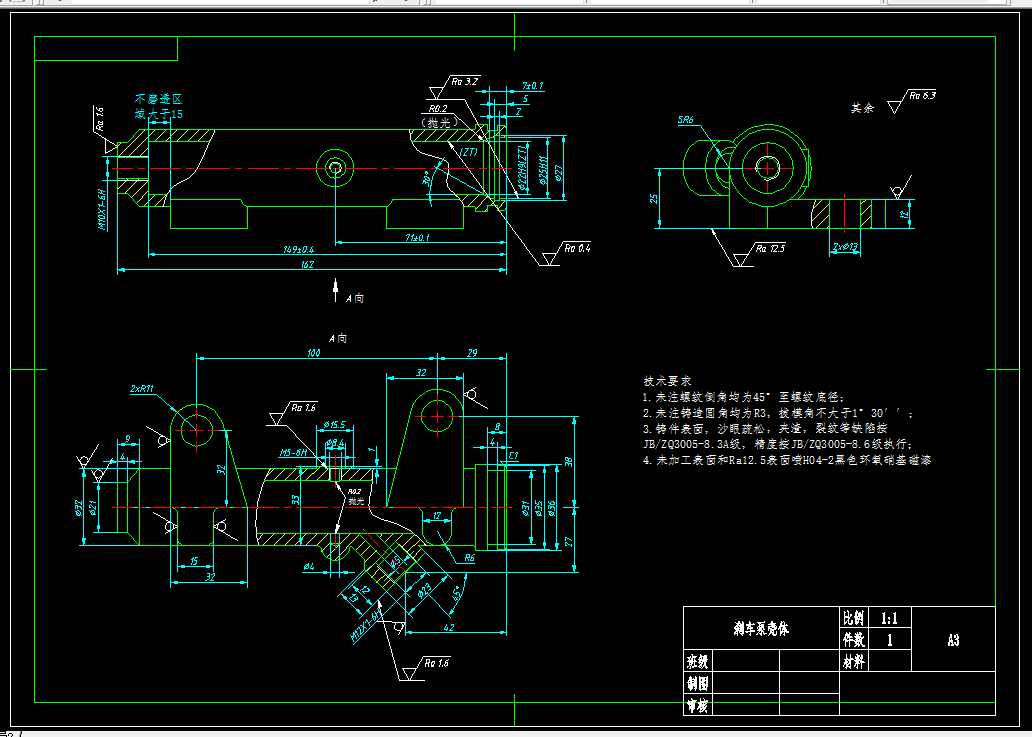1032x737 pixels.
Task: Select the 162 overall length dimension
Action: click(x=307, y=265)
